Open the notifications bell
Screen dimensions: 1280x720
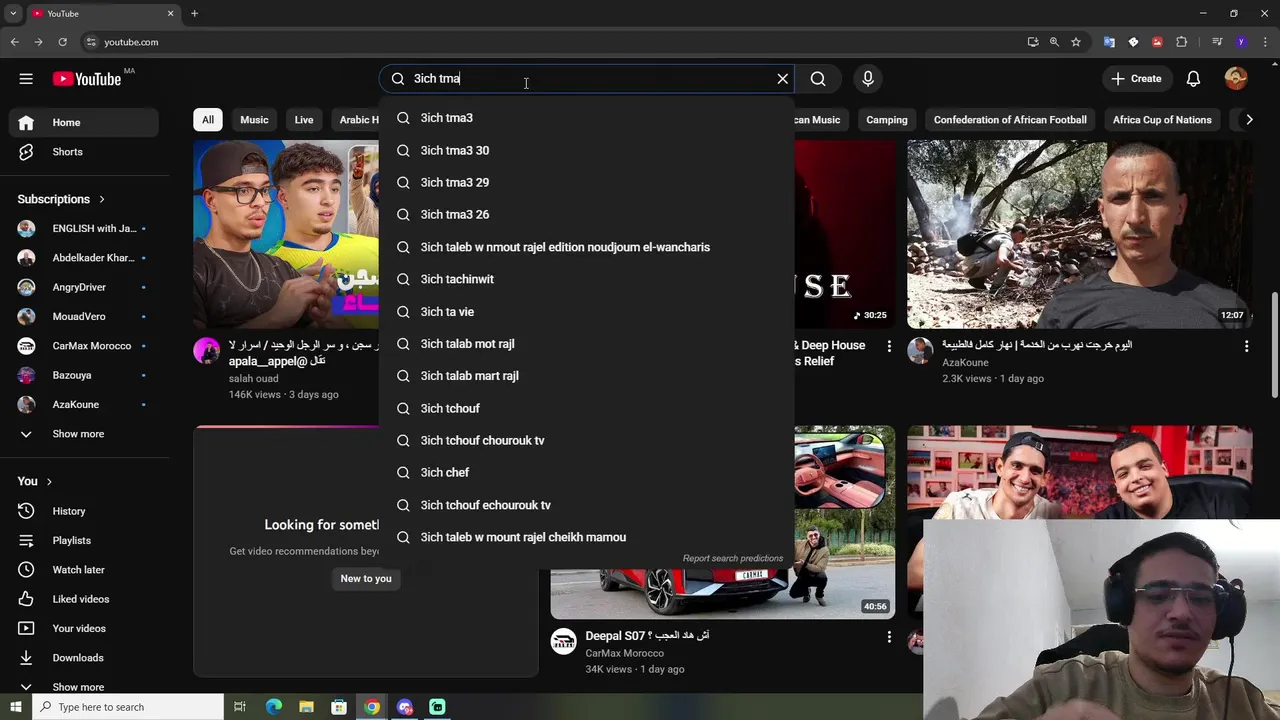(1193, 79)
